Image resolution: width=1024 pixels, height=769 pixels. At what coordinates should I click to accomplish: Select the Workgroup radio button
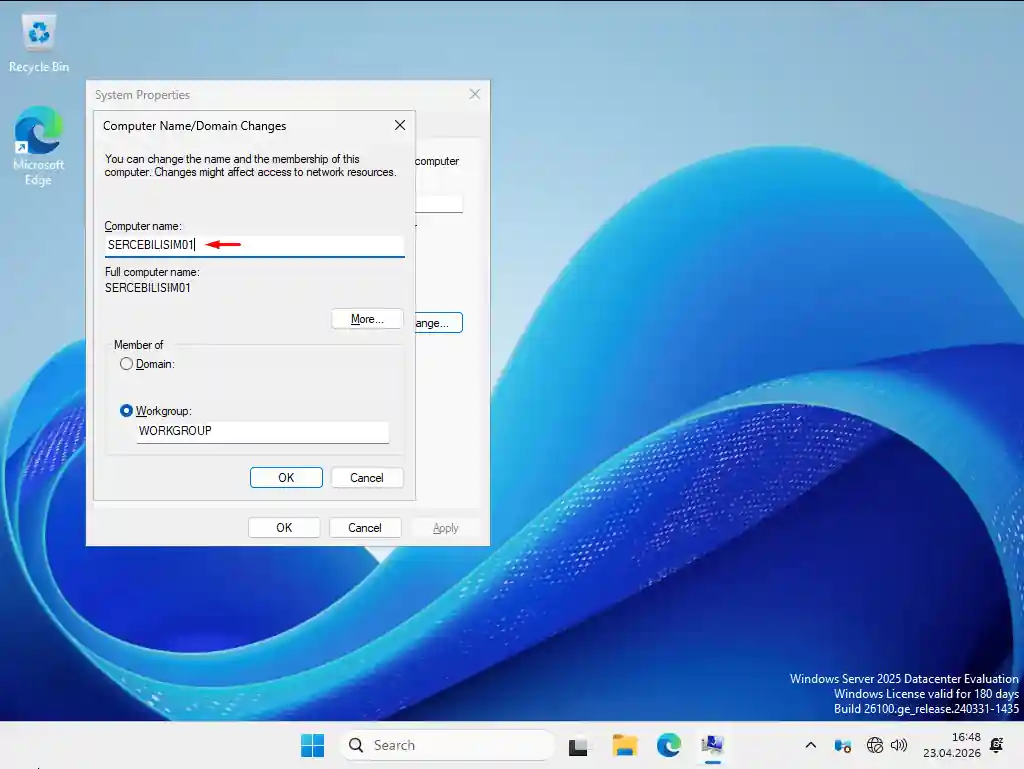coord(126,411)
